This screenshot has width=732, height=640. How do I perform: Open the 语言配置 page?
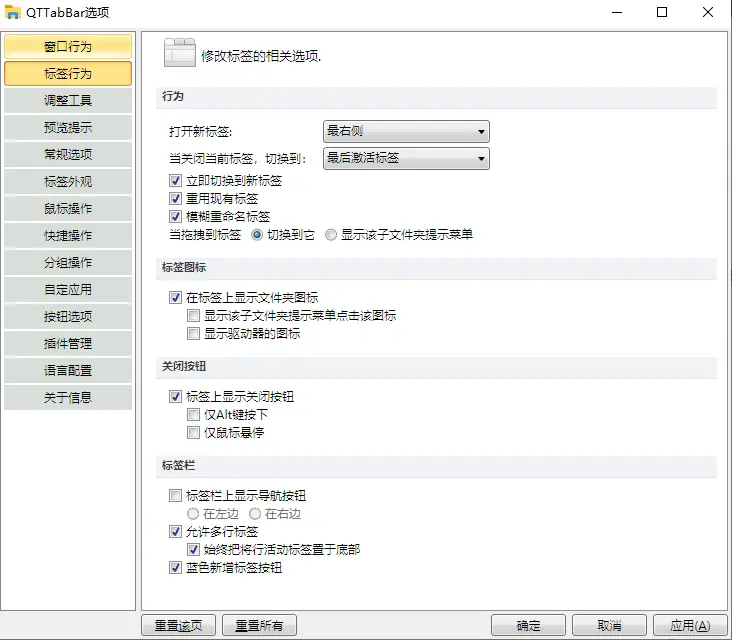68,371
